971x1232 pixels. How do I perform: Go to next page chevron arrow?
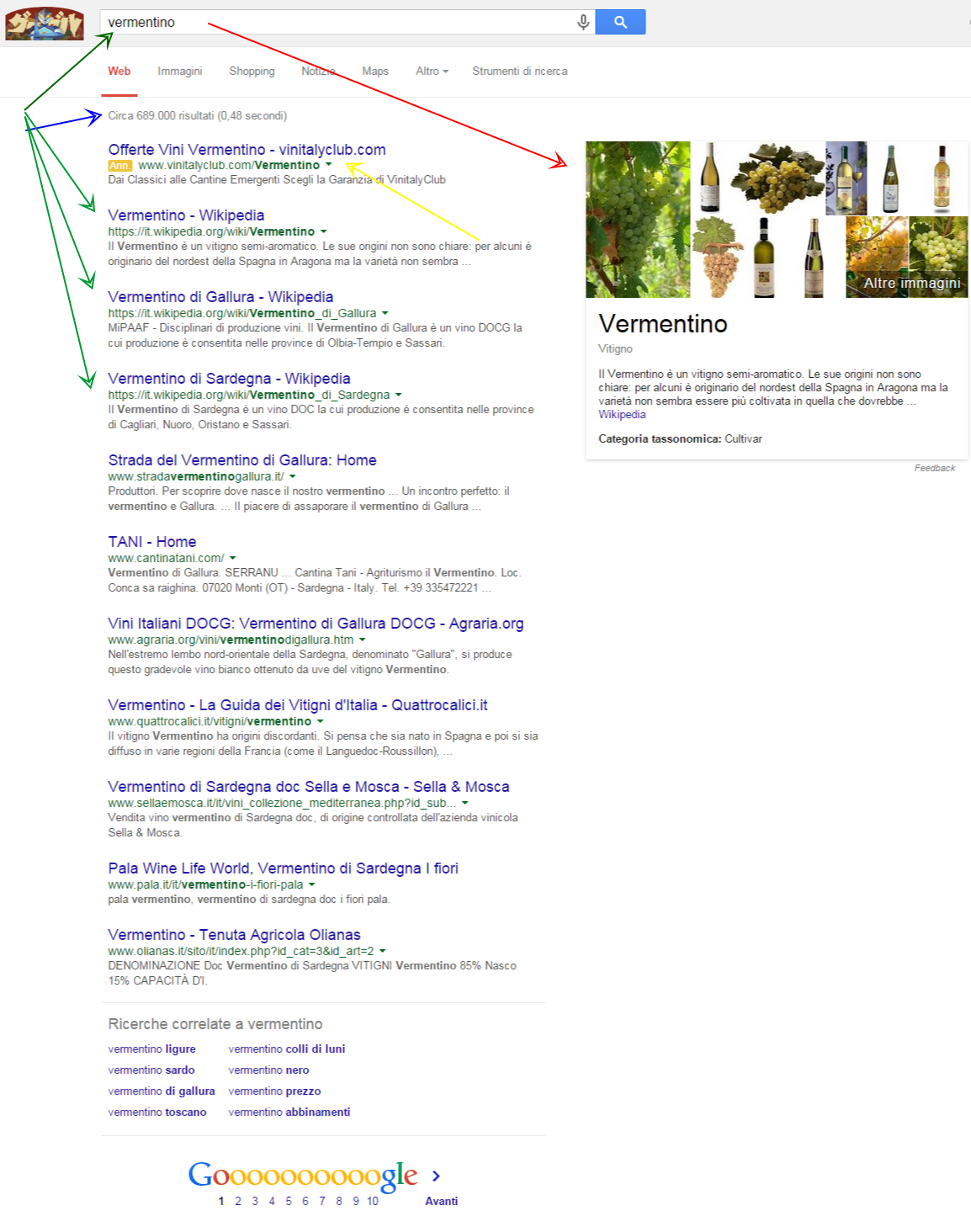(436, 1176)
